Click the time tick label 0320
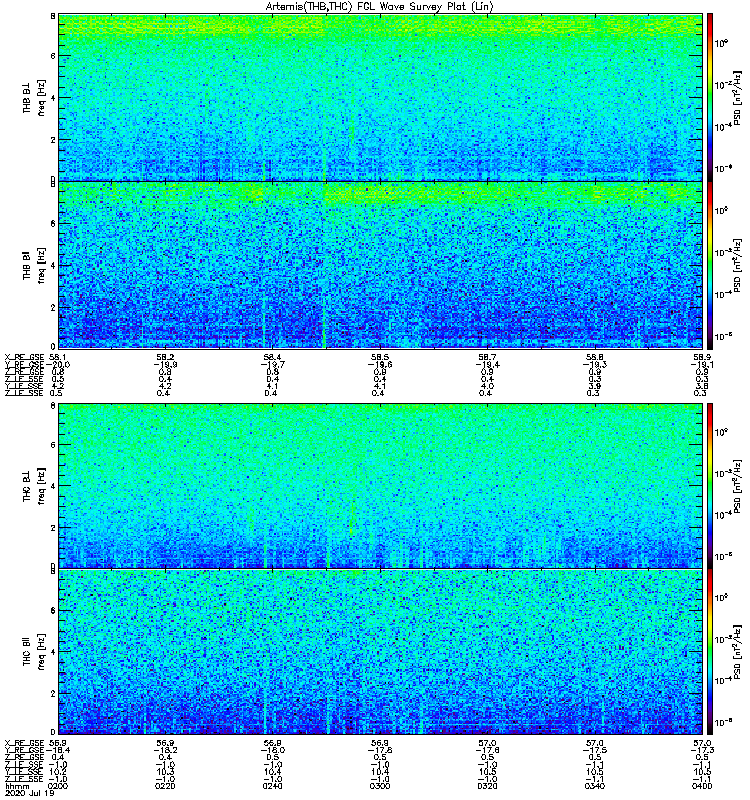The height and width of the screenshot is (800, 750). 487,786
